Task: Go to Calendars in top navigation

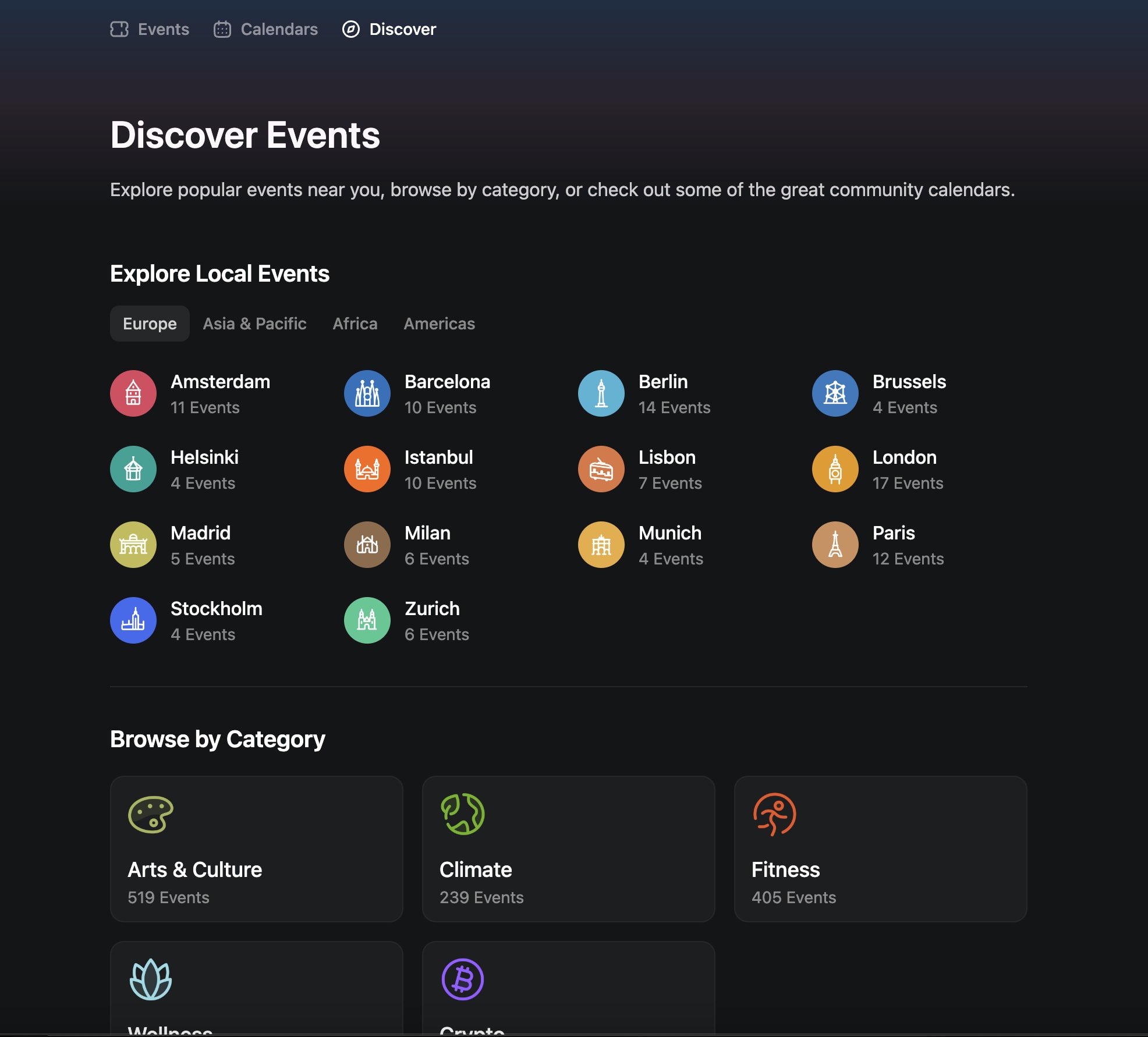Action: click(266, 29)
